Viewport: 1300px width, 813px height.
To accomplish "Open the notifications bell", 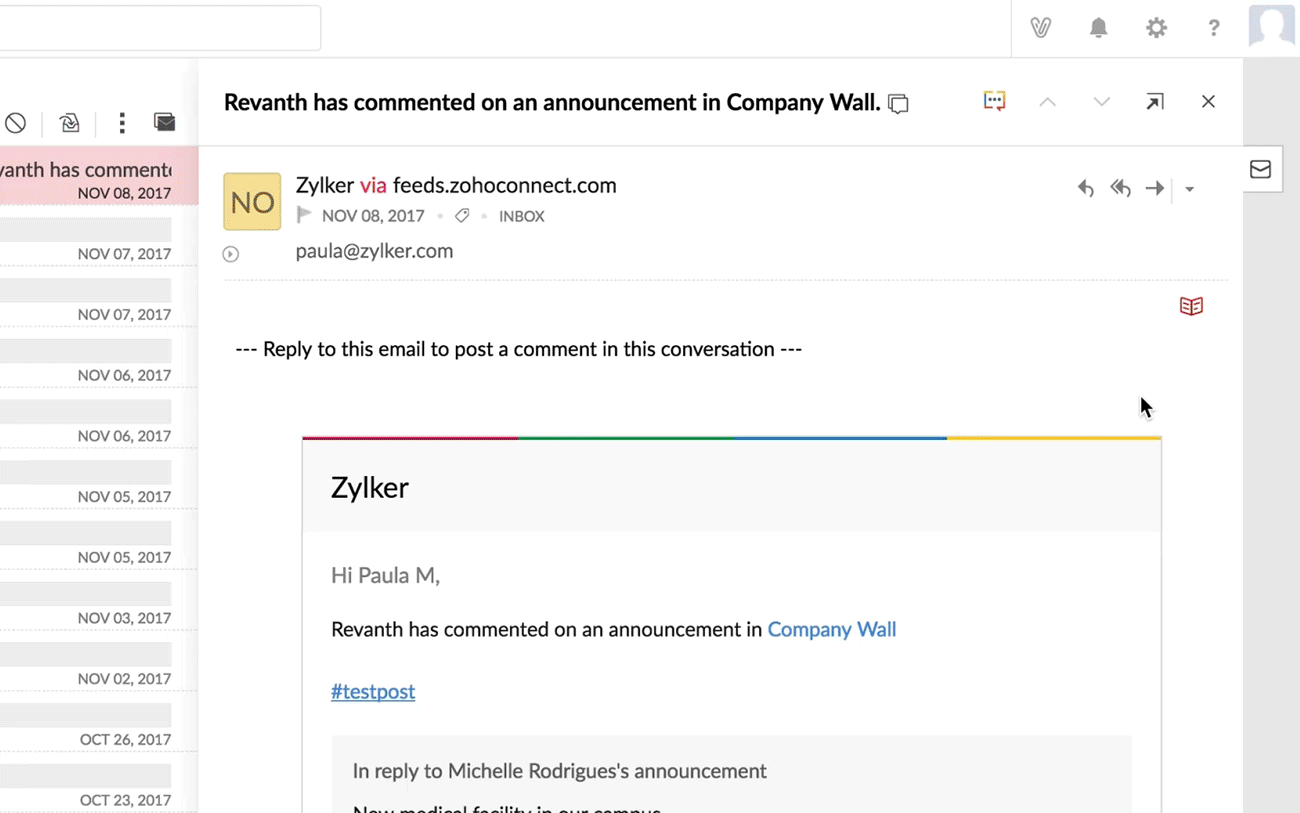I will tap(1097, 27).
